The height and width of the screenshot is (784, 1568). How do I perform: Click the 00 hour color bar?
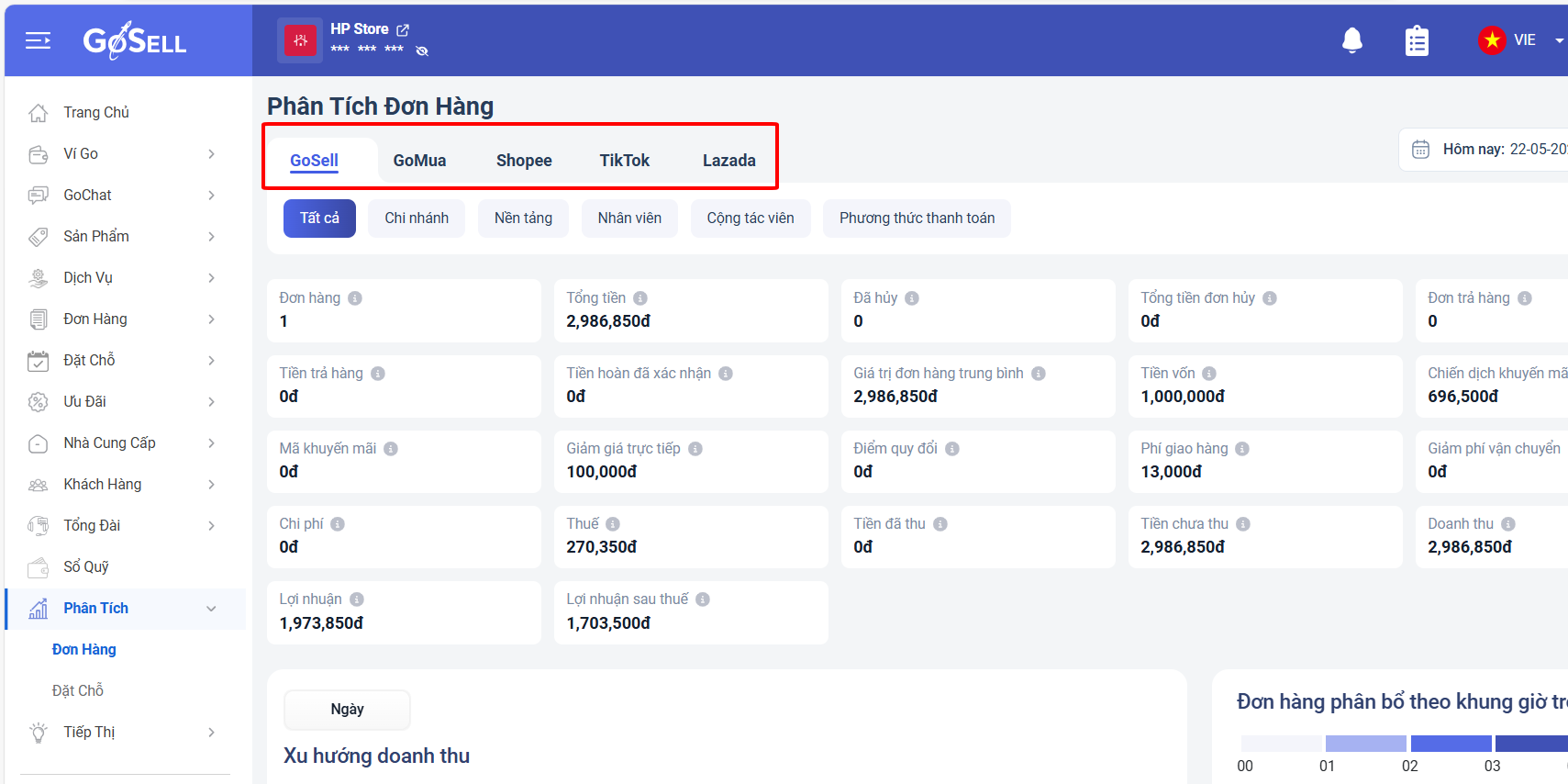click(1281, 744)
